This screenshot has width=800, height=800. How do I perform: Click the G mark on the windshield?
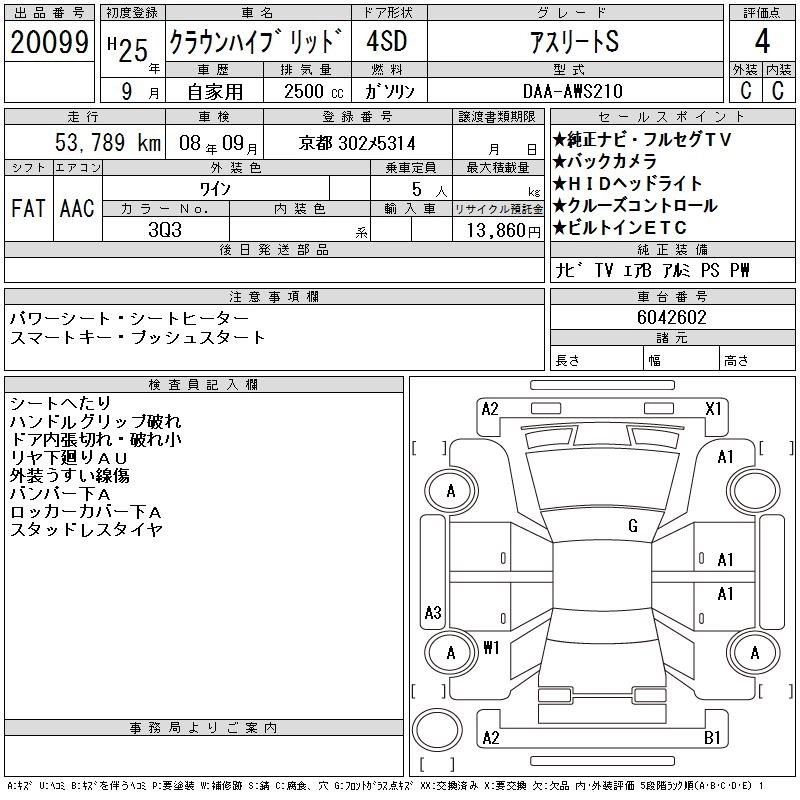633,526
